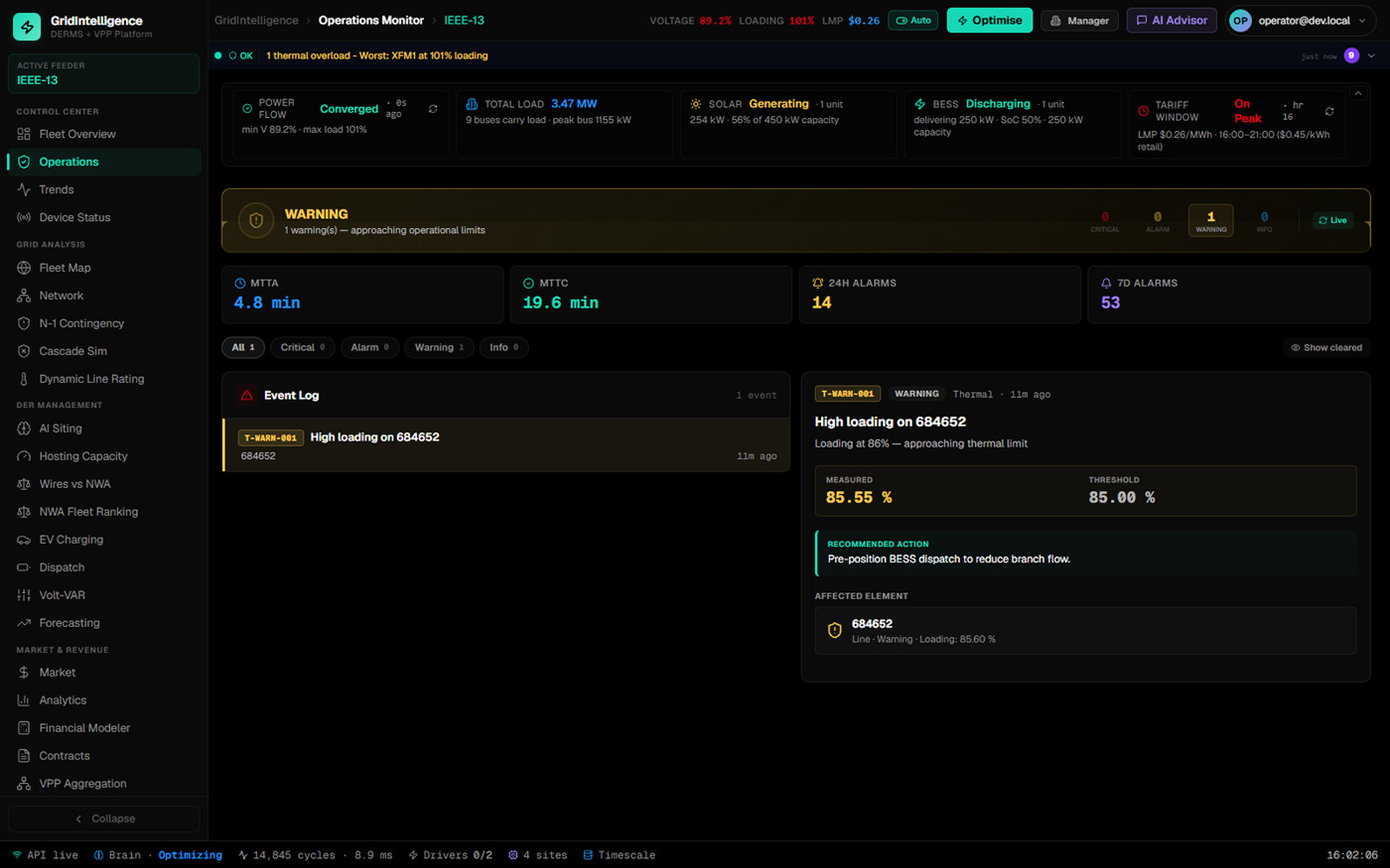Open the operator@dev.local account dropdown
1390x868 pixels.
pos(1299,21)
